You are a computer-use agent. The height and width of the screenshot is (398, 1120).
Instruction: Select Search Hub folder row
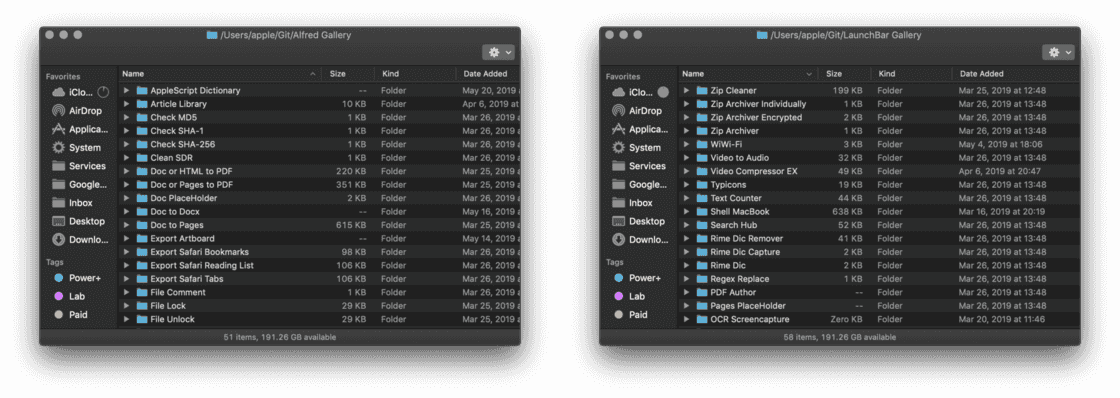tap(879, 225)
